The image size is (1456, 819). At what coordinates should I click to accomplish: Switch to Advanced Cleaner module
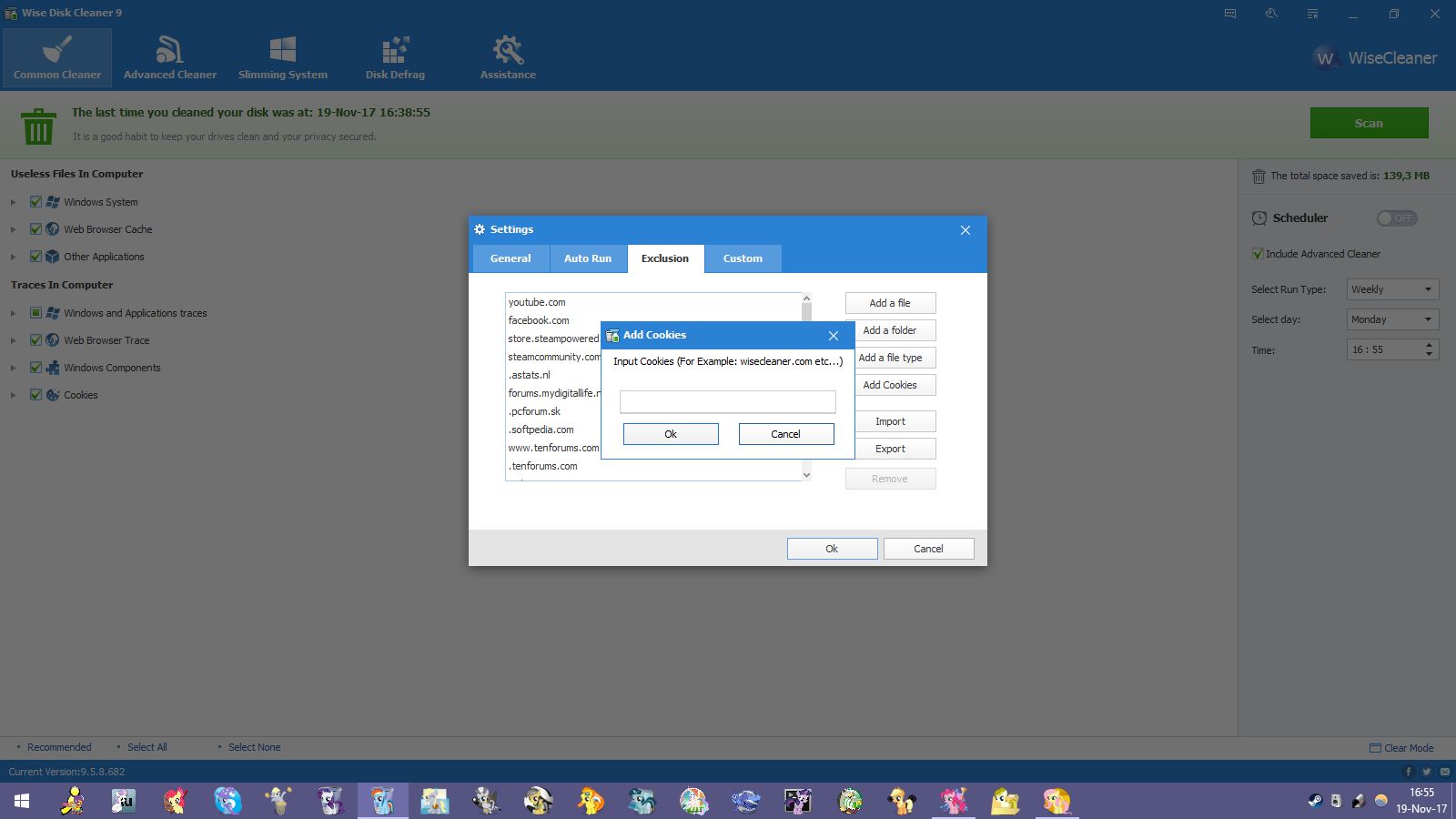point(170,57)
